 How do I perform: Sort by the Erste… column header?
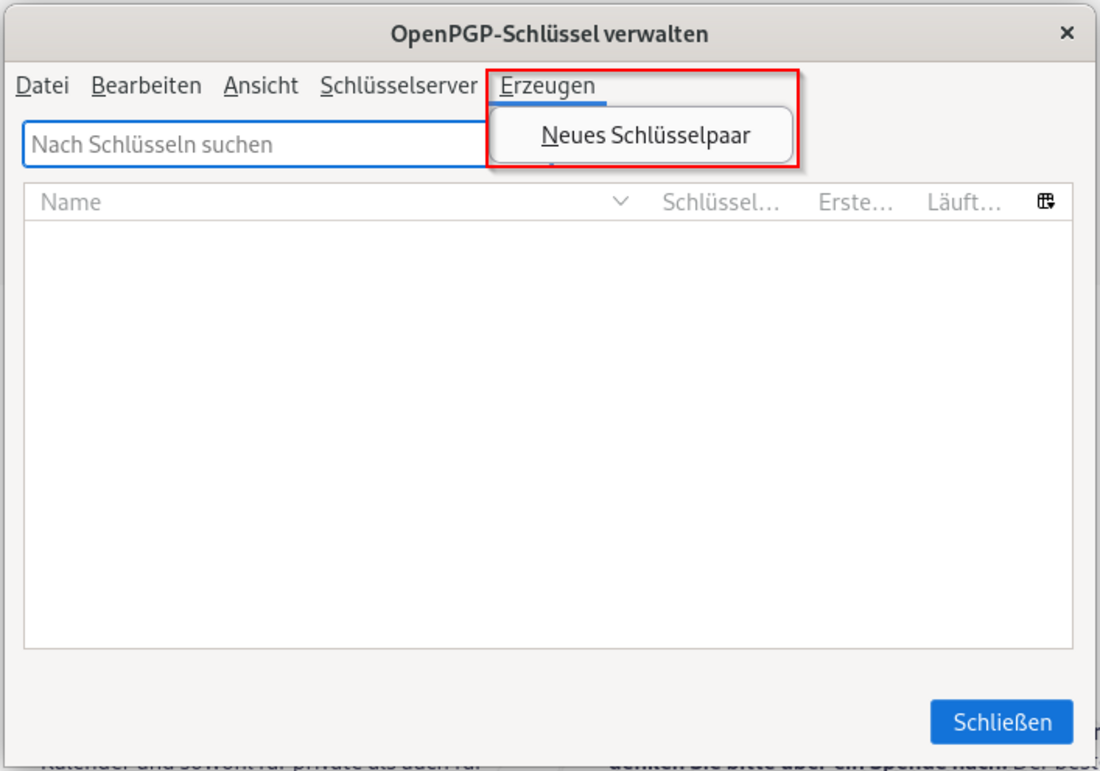pyautogui.click(x=855, y=202)
